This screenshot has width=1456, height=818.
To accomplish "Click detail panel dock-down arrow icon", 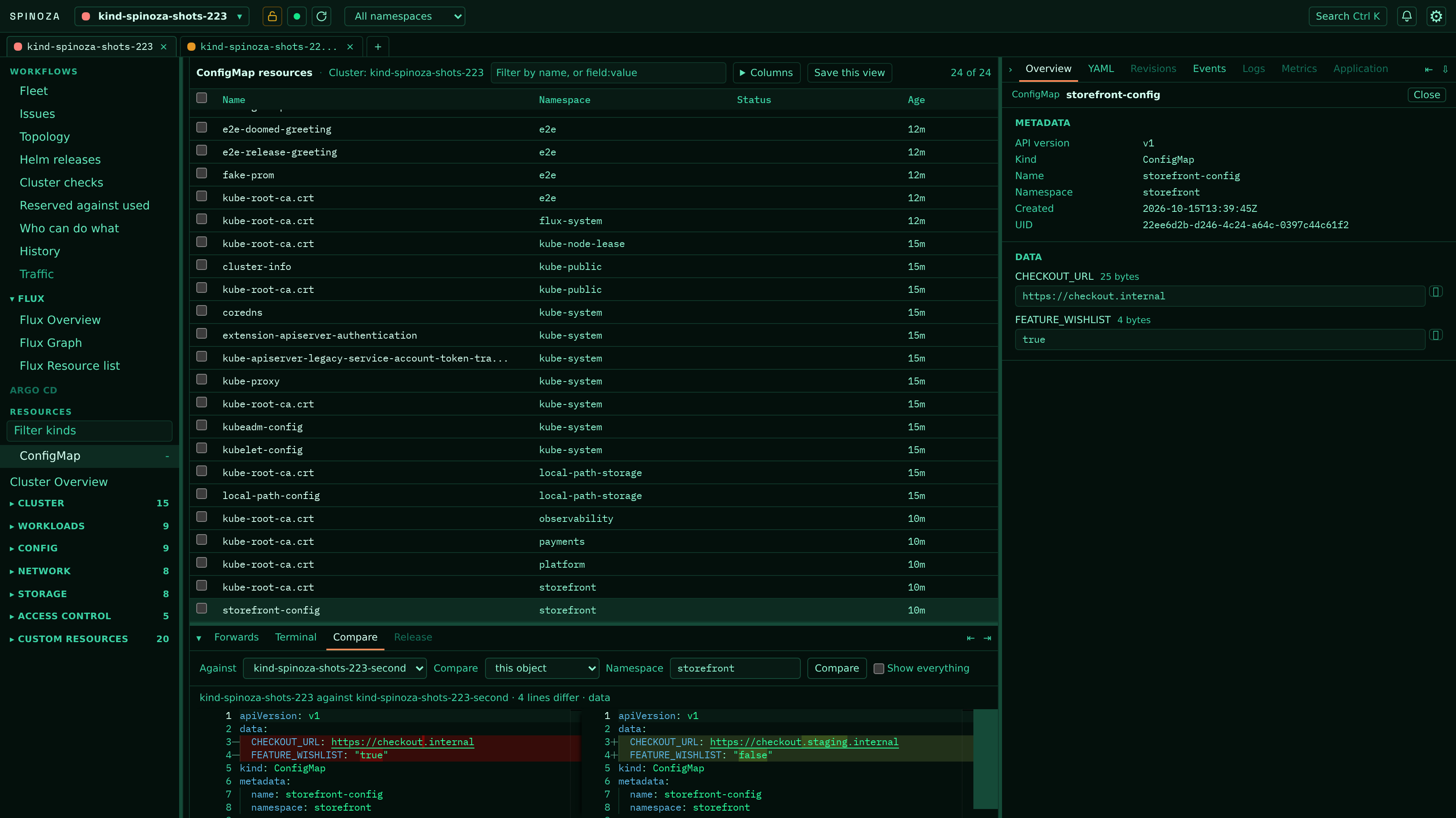I will point(1445,70).
